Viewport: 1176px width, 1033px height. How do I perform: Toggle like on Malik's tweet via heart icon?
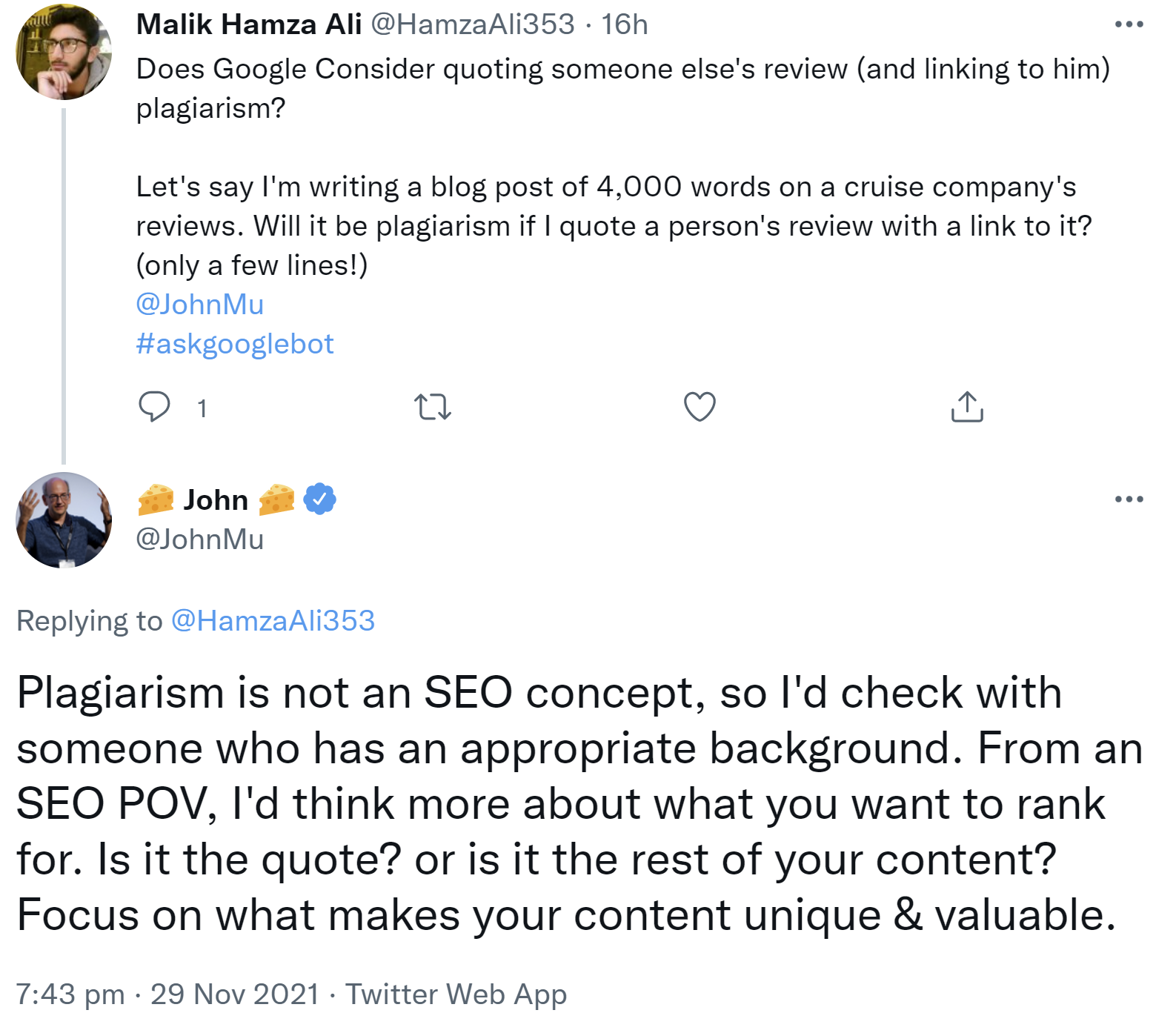[x=697, y=406]
